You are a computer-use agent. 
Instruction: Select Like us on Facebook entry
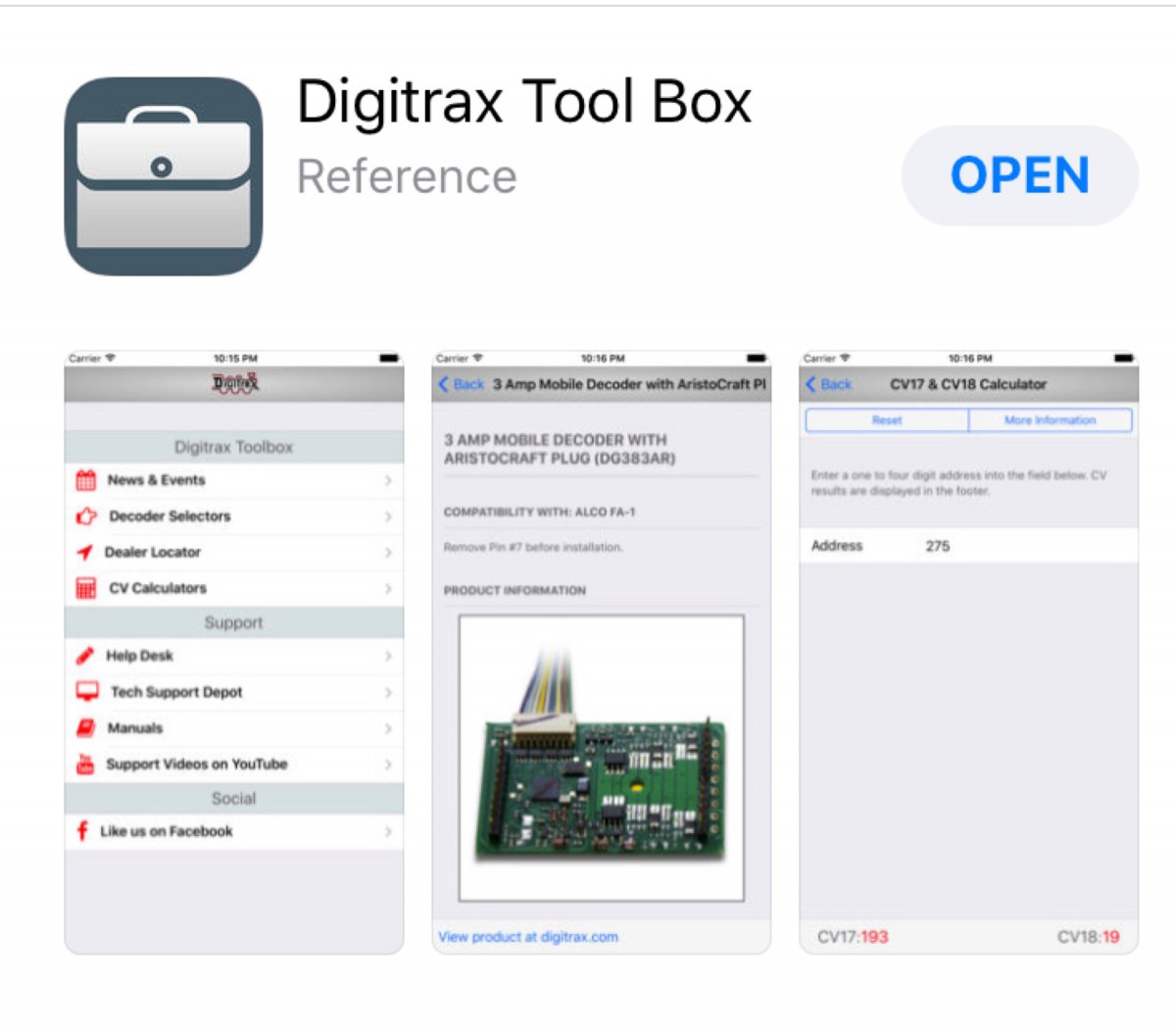[x=234, y=831]
